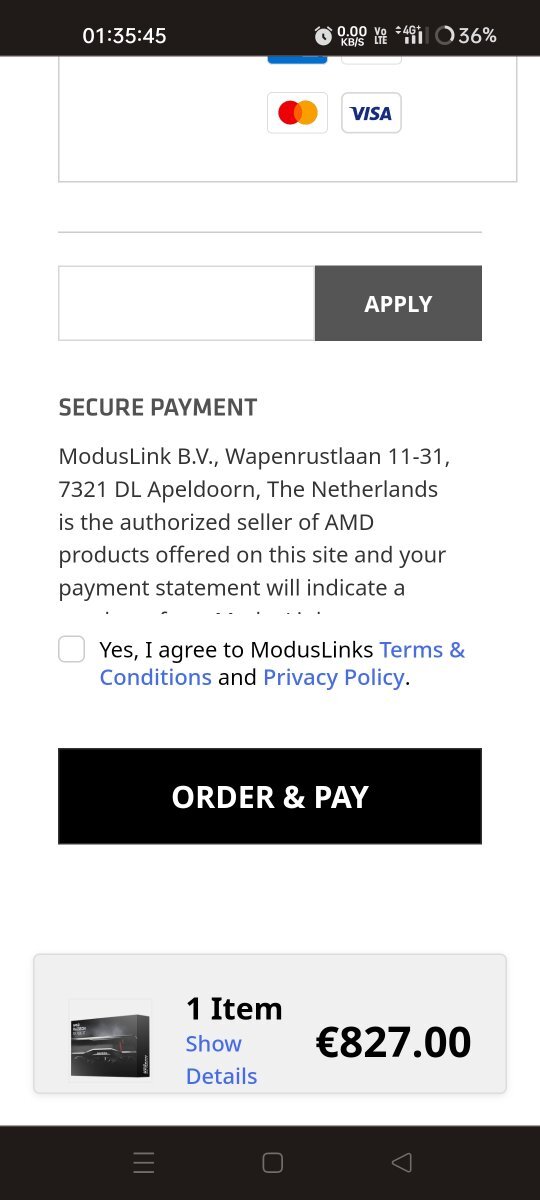The image size is (540, 1200).
Task: Open the Privacy Policy link
Action: [x=334, y=677]
